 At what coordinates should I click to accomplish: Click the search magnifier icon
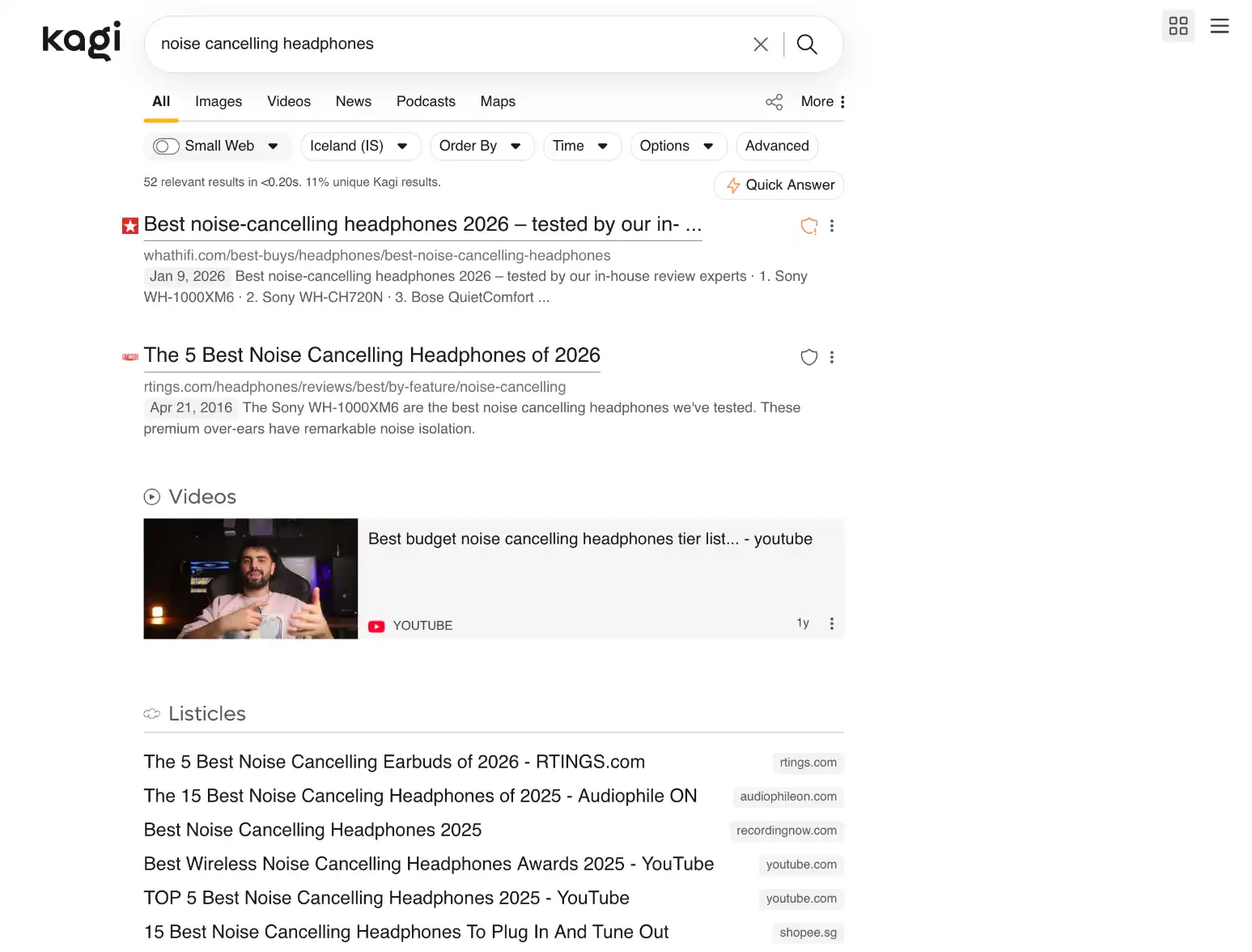coord(806,44)
